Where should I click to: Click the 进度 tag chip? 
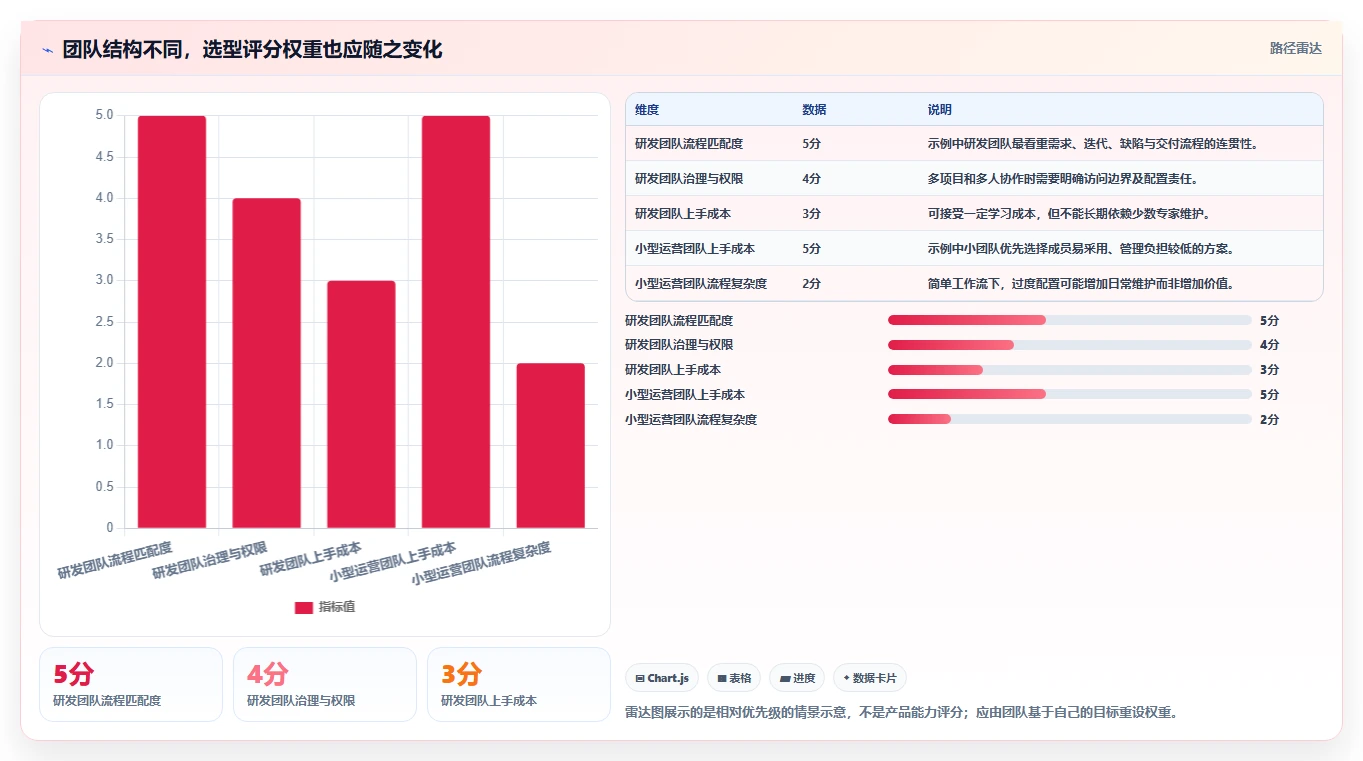797,678
